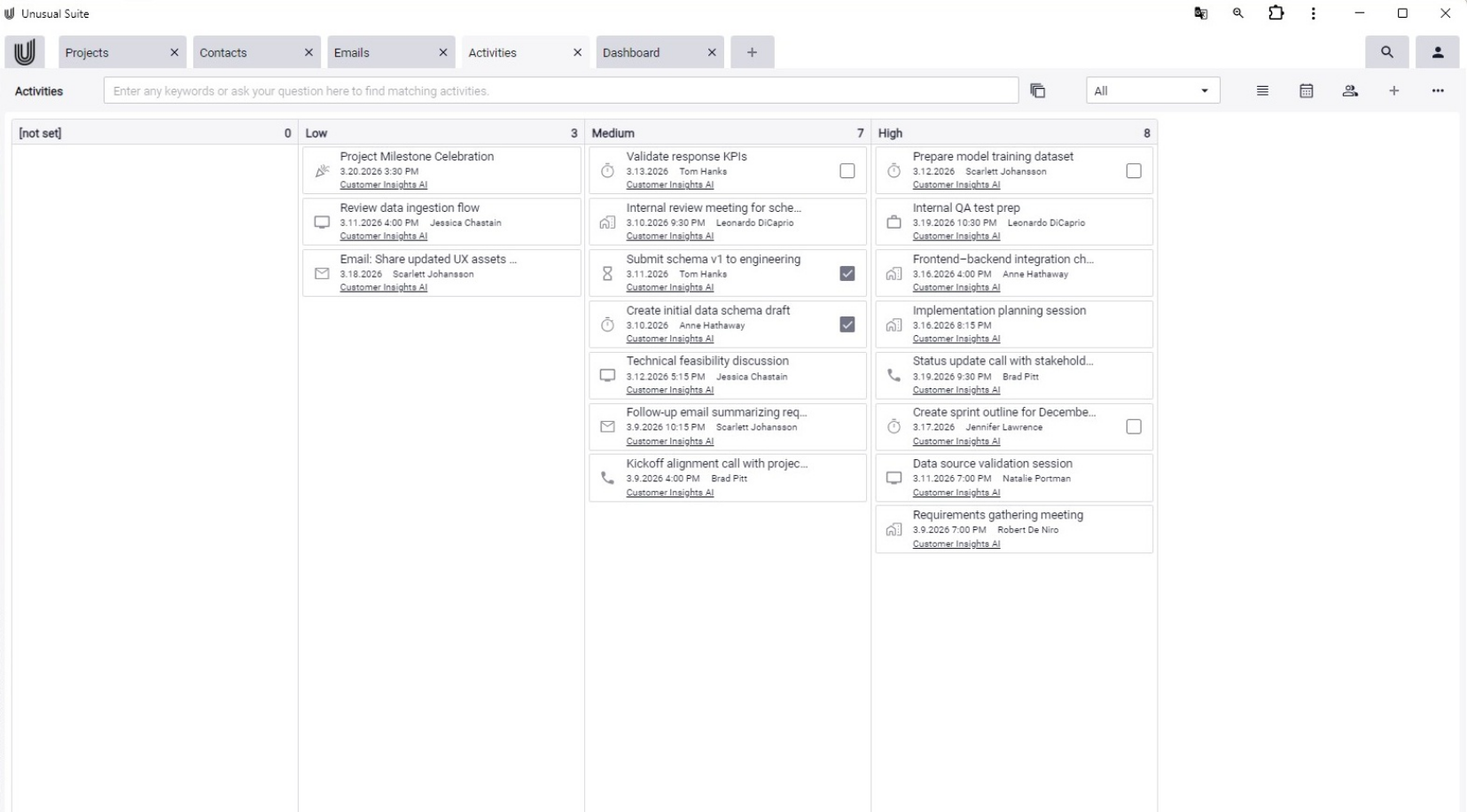
Task: Close the Emails tab
Action: click(x=443, y=52)
